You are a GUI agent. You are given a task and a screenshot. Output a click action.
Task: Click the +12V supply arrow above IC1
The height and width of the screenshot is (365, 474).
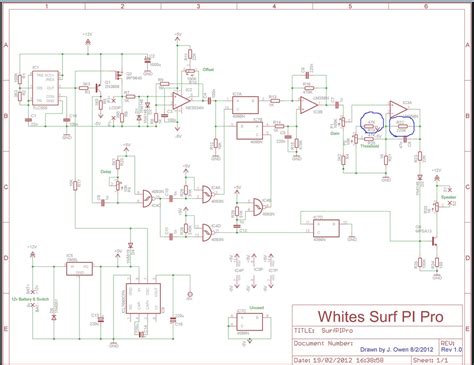click(x=88, y=42)
